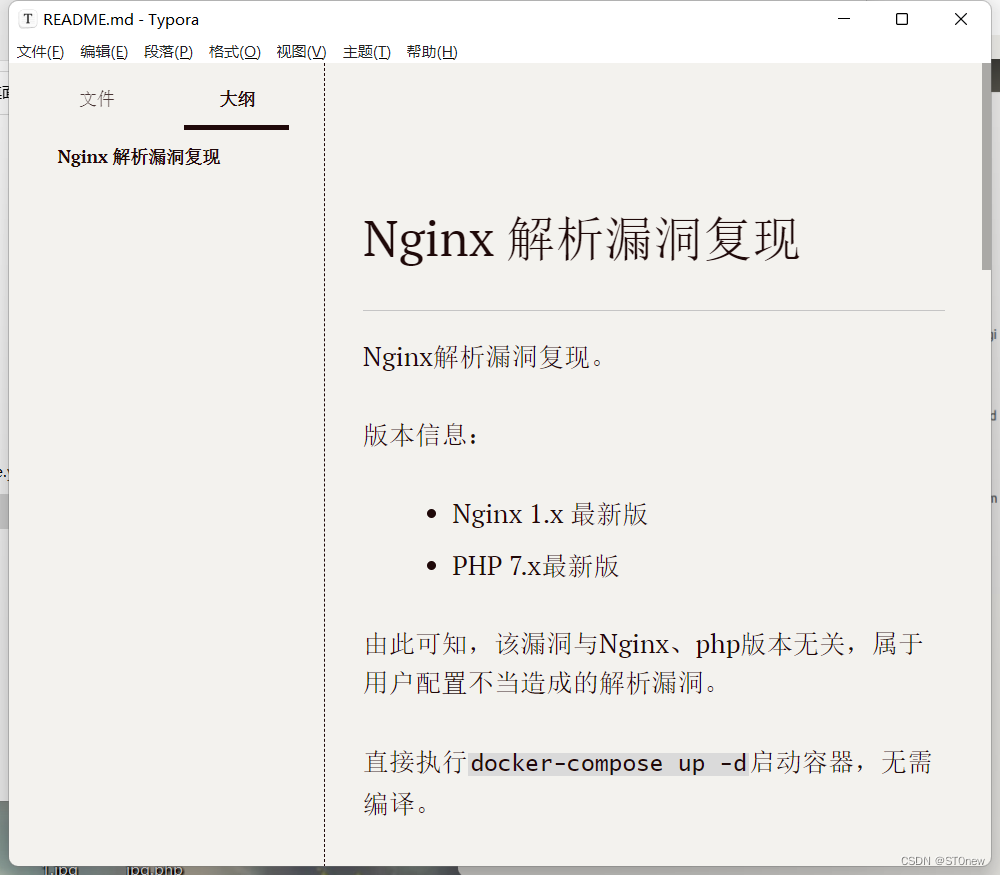Switch to the 文件 sidebar tab

point(97,99)
